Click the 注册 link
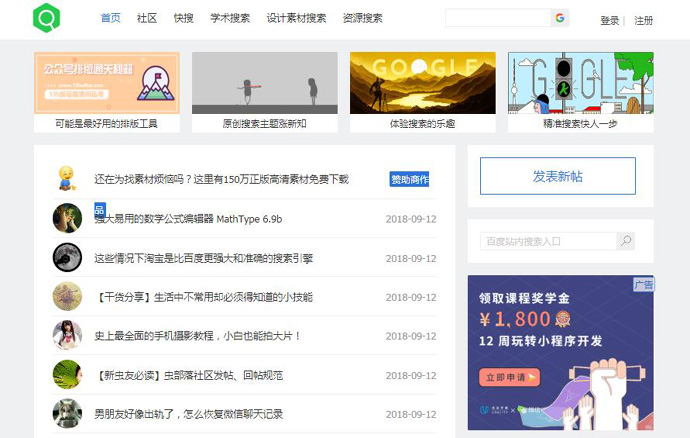Viewport: 690px width, 438px height. coord(643,20)
